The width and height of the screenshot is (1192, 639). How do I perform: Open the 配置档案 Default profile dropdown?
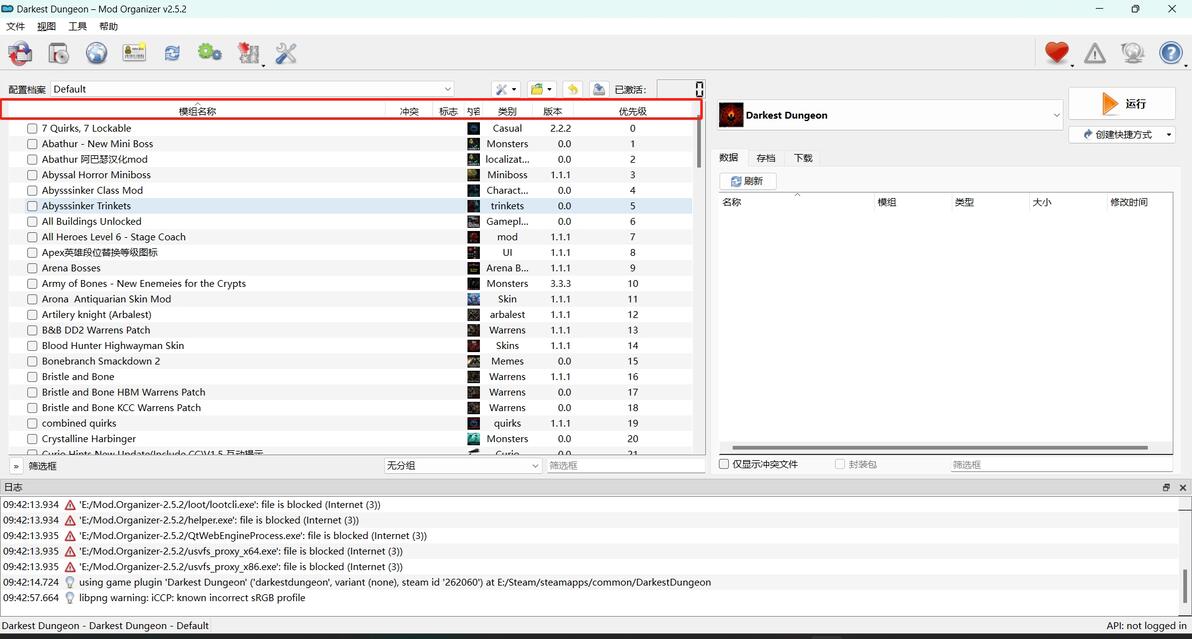click(252, 89)
